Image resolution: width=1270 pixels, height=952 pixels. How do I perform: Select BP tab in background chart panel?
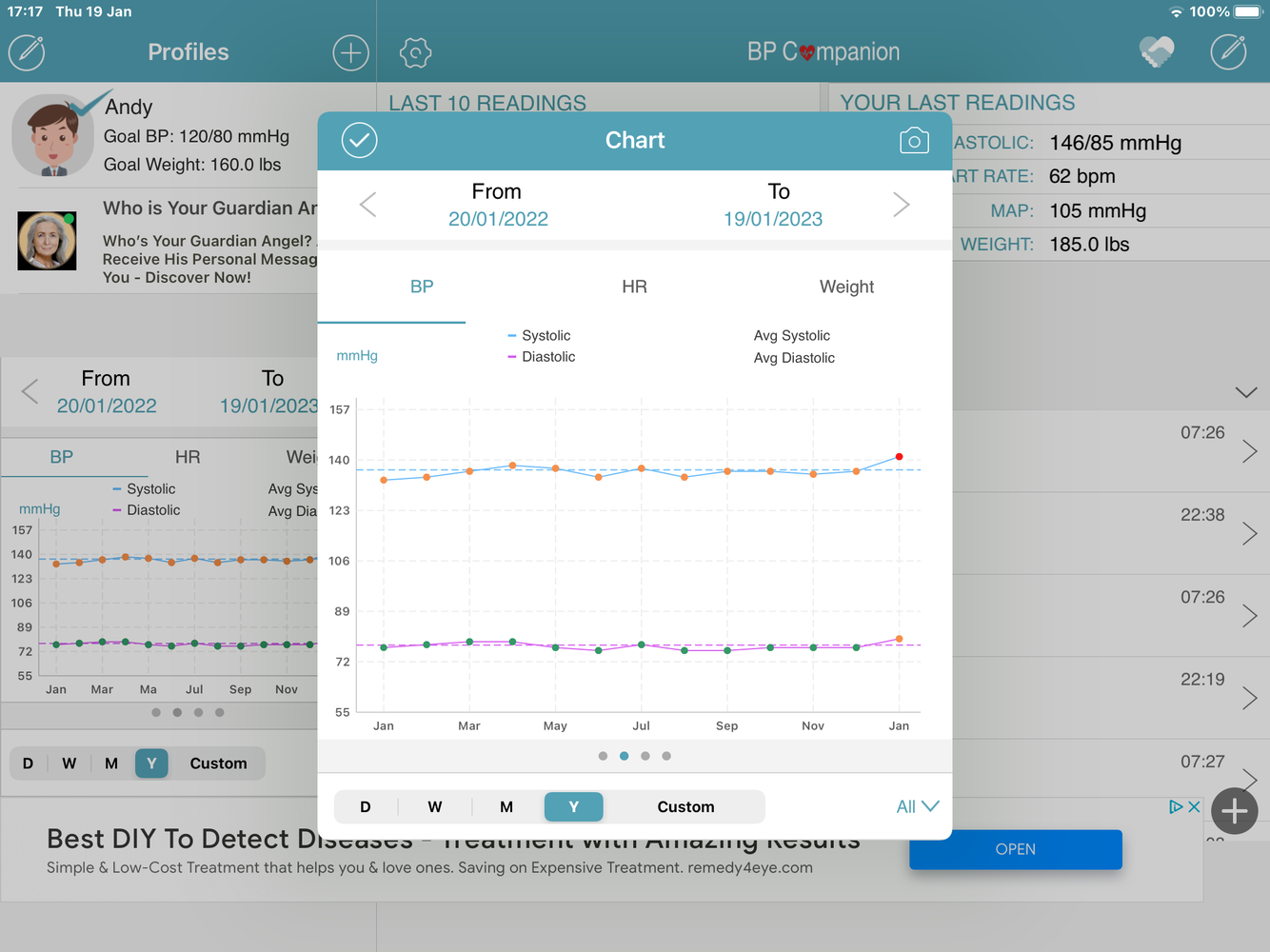(62, 457)
